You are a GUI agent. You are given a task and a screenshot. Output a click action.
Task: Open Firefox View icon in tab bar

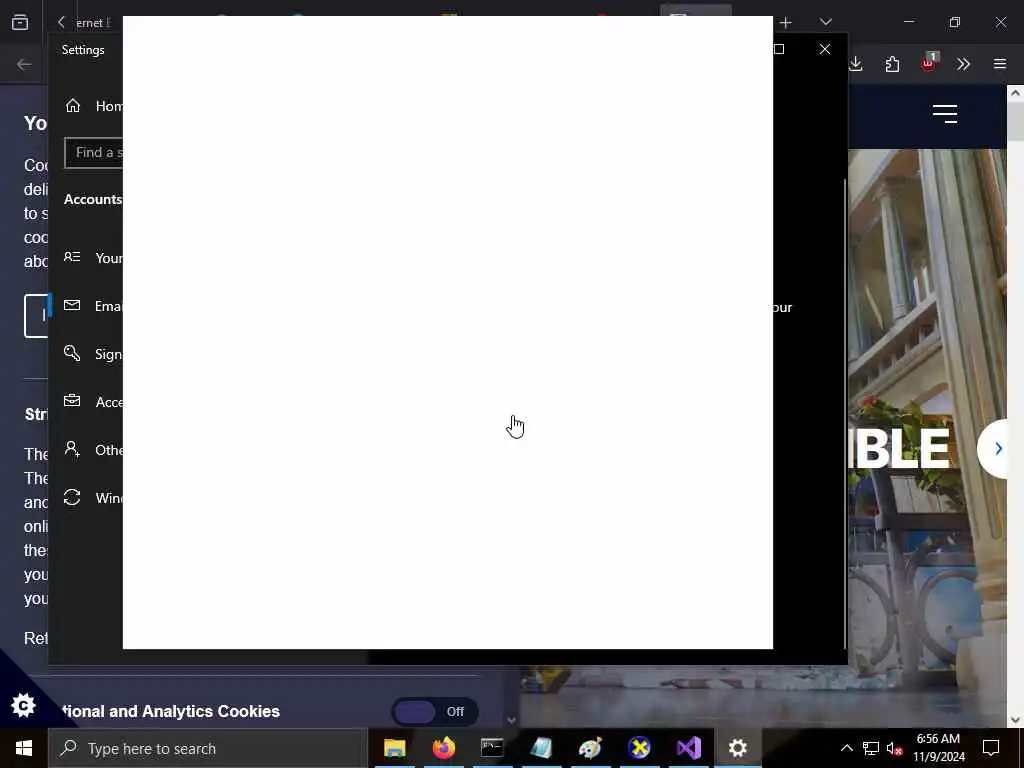tap(20, 23)
